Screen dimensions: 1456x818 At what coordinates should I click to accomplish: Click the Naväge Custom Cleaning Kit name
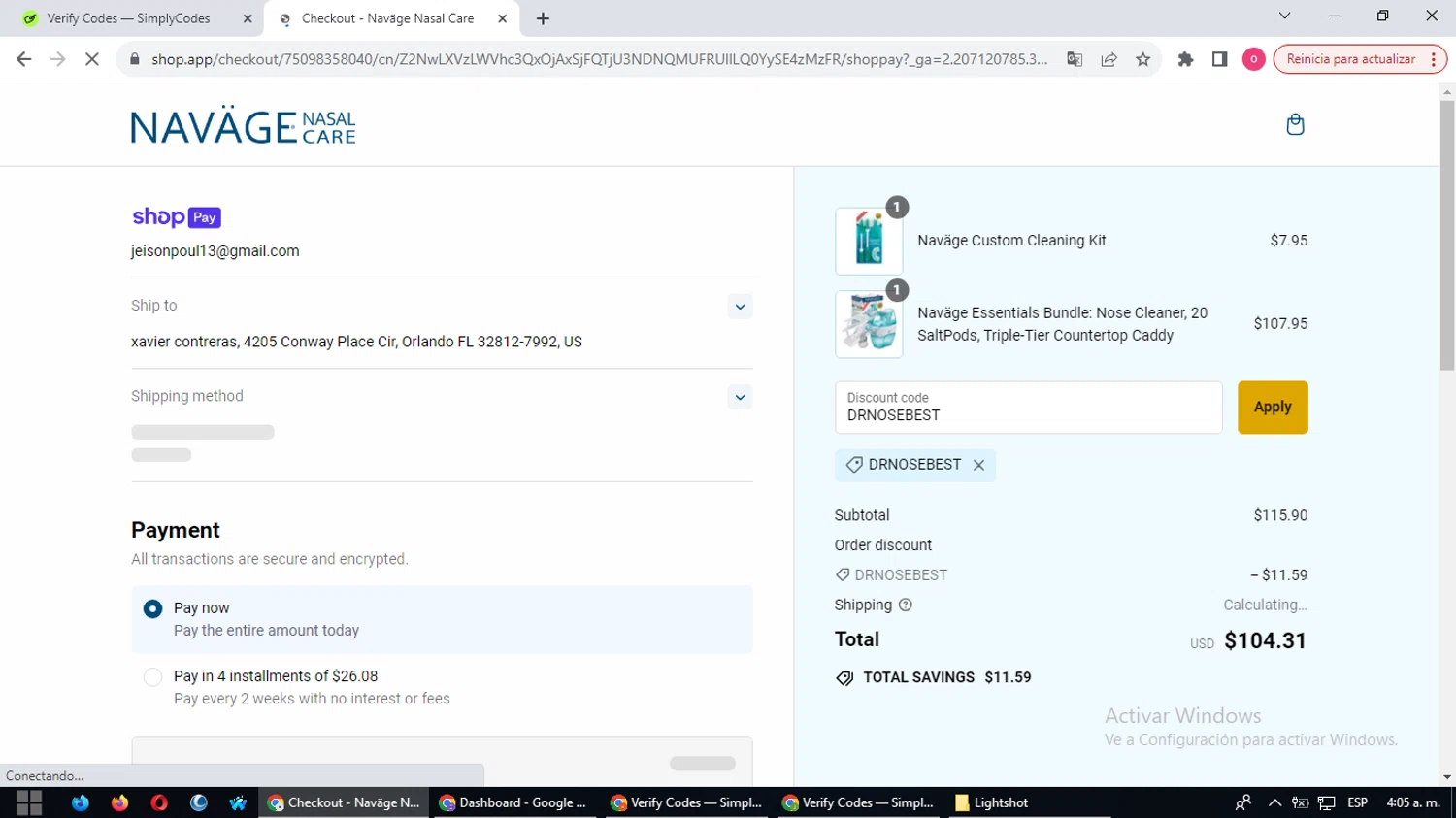pyautogui.click(x=1011, y=241)
